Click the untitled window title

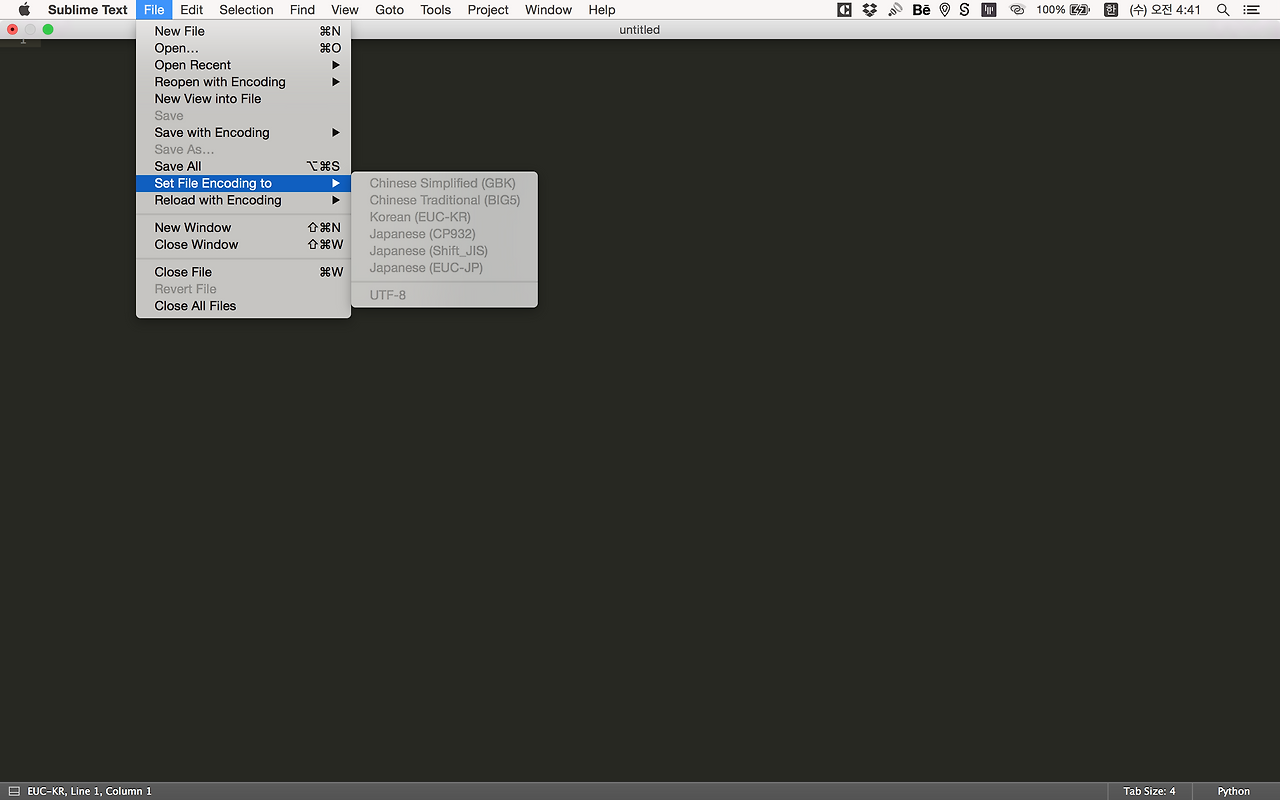point(640,30)
